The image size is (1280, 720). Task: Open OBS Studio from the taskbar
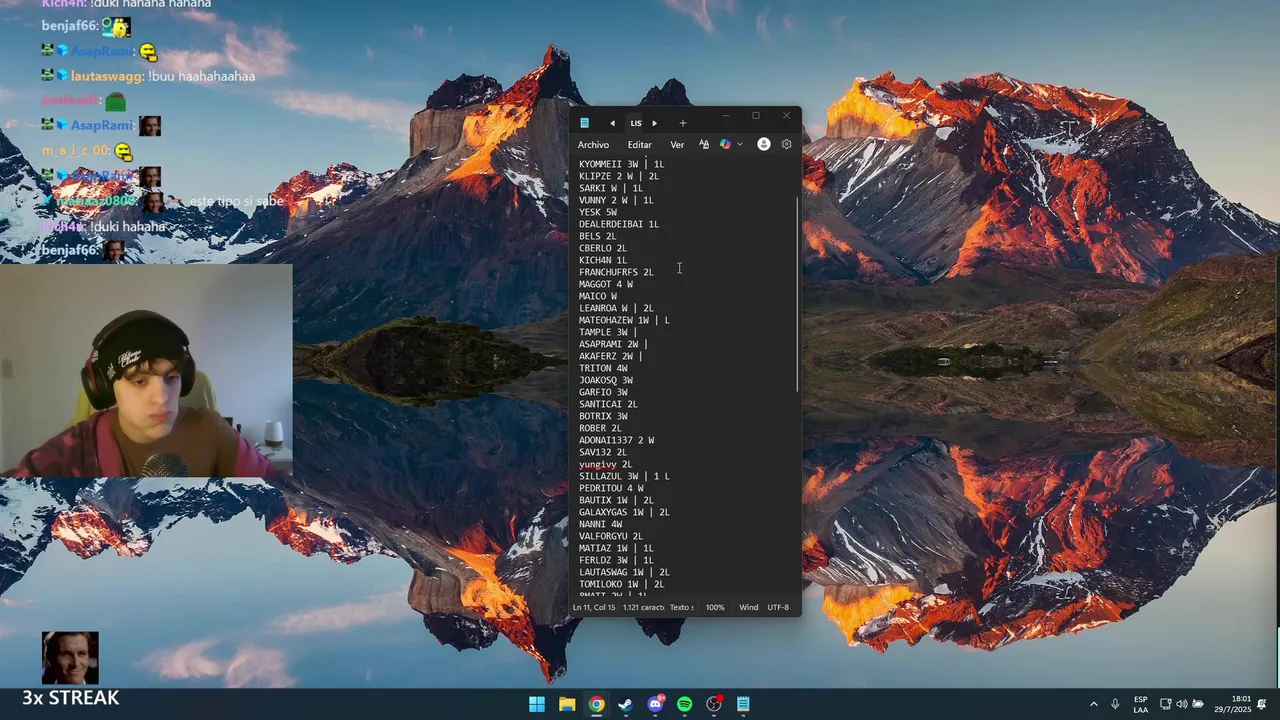[714, 704]
